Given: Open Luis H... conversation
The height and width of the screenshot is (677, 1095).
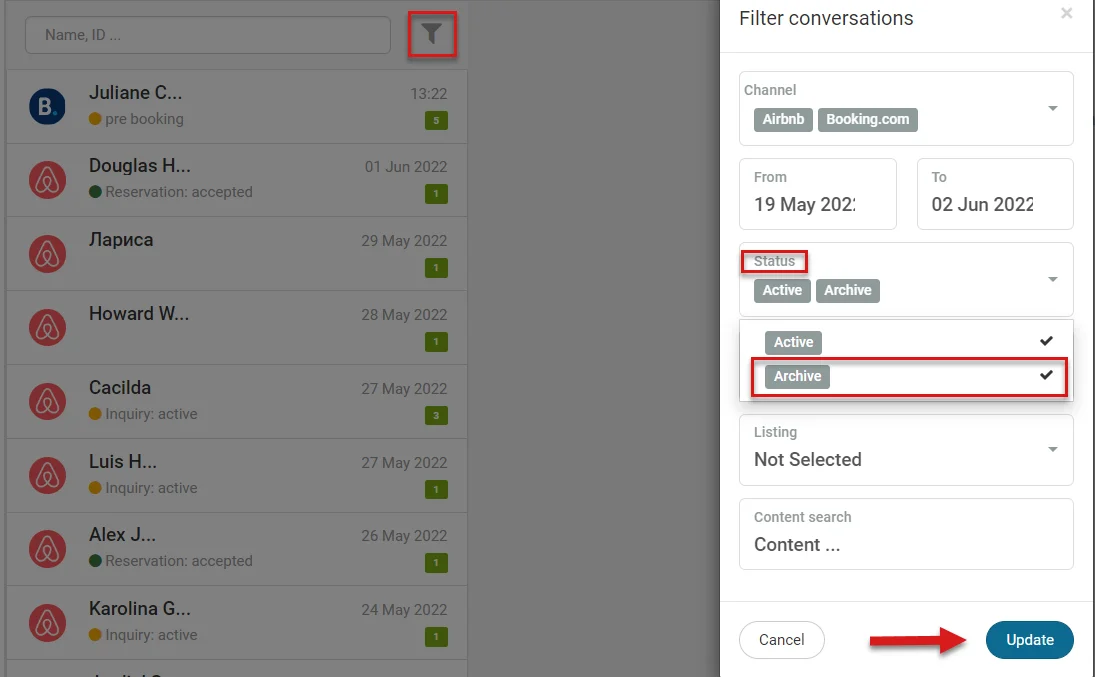Looking at the screenshot, I should point(237,476).
